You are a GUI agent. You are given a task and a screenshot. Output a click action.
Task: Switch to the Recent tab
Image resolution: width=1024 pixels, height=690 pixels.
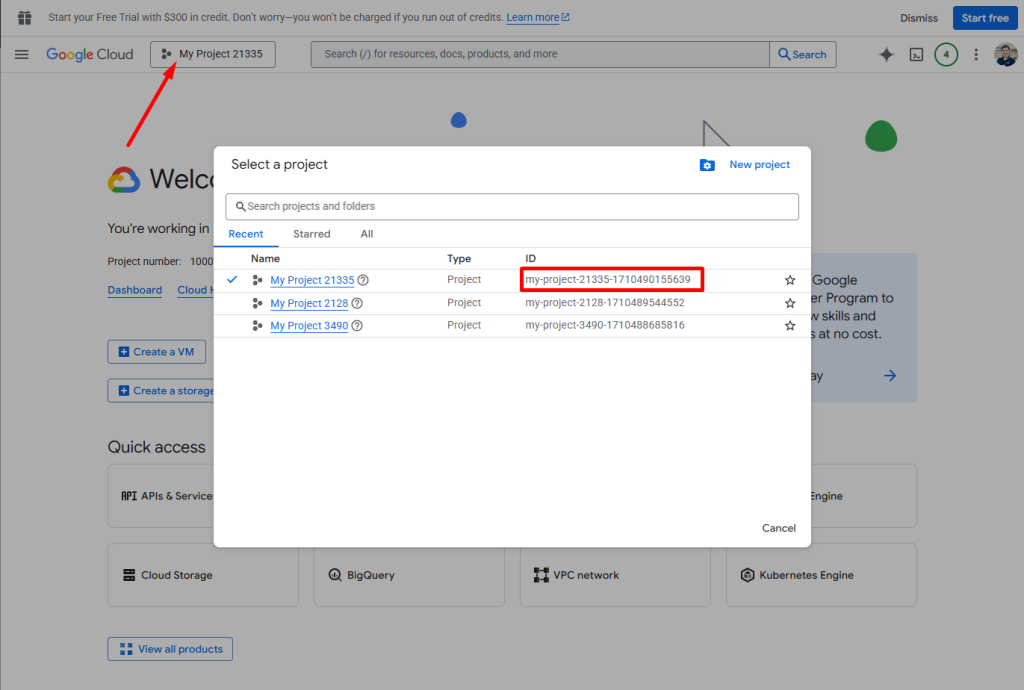pyautogui.click(x=246, y=234)
